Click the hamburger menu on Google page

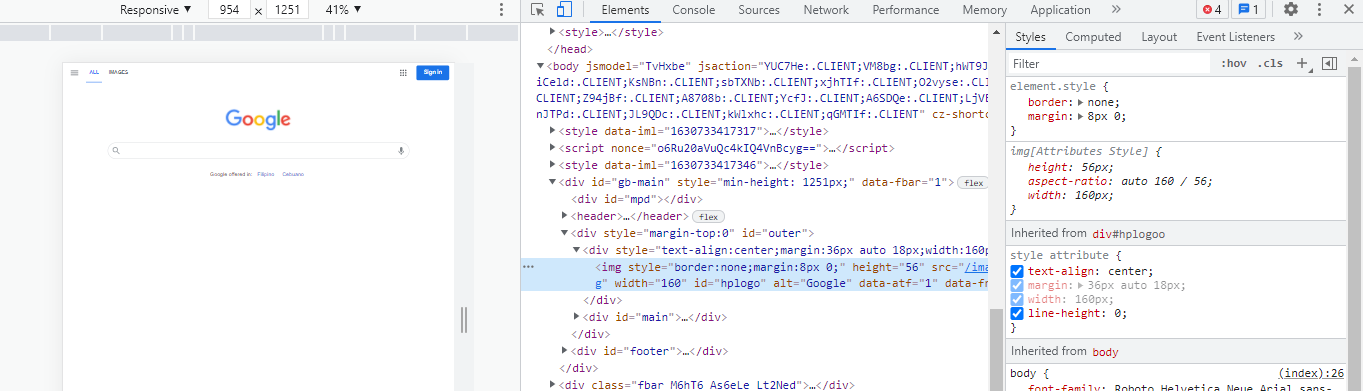pyautogui.click(x=74, y=72)
